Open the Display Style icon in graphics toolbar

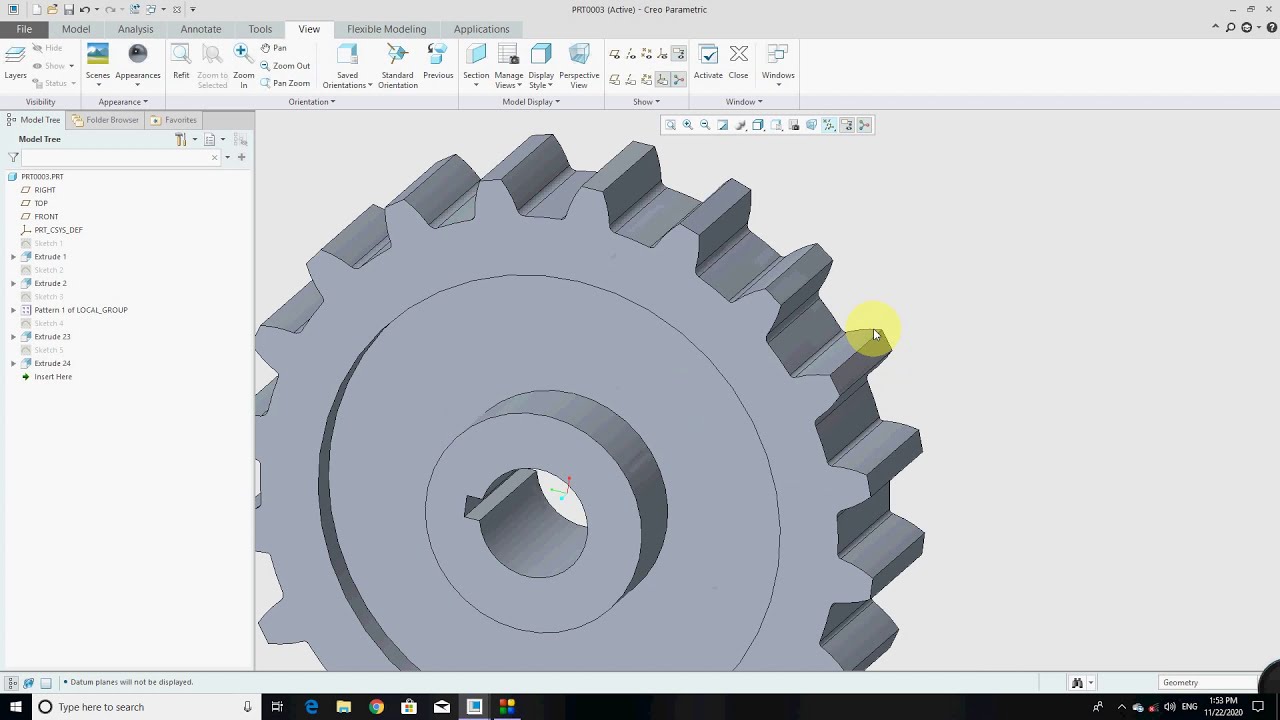[x=758, y=125]
